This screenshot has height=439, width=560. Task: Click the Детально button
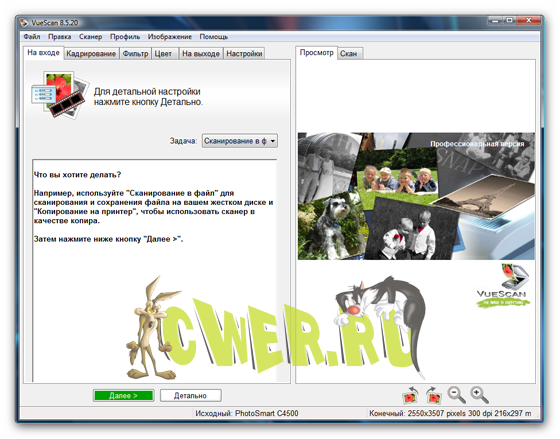pyautogui.click(x=190, y=395)
